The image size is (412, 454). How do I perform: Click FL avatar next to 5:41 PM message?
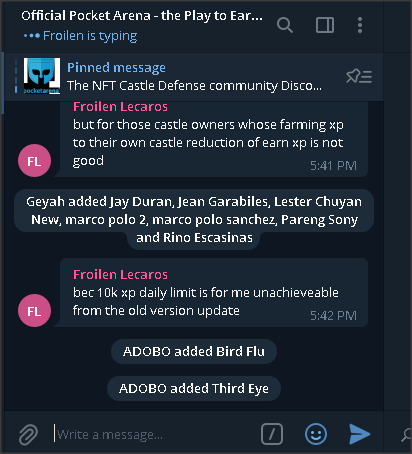coord(34,161)
